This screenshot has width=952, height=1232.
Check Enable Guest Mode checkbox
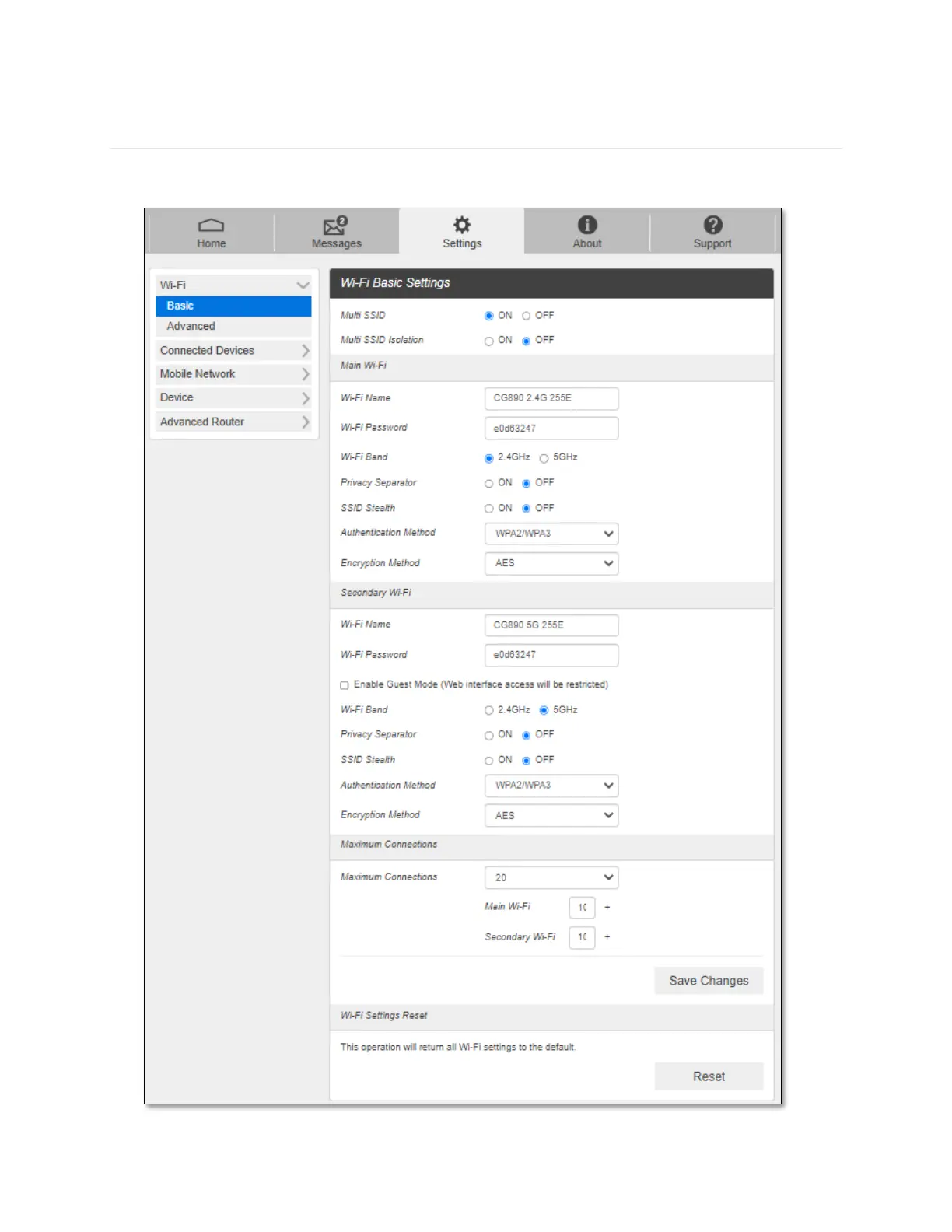coord(345,685)
